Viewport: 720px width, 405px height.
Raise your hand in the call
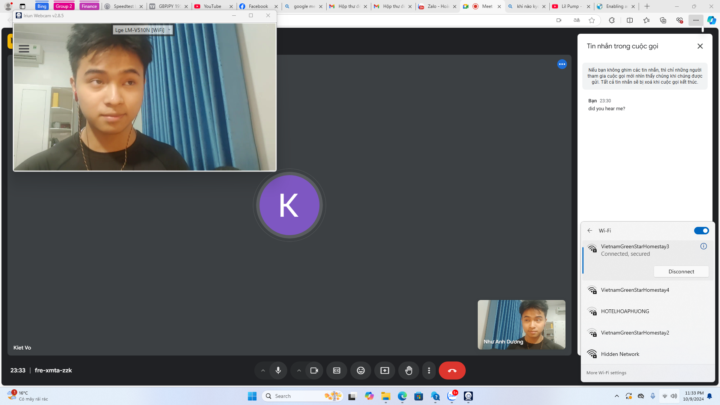pyautogui.click(x=408, y=371)
